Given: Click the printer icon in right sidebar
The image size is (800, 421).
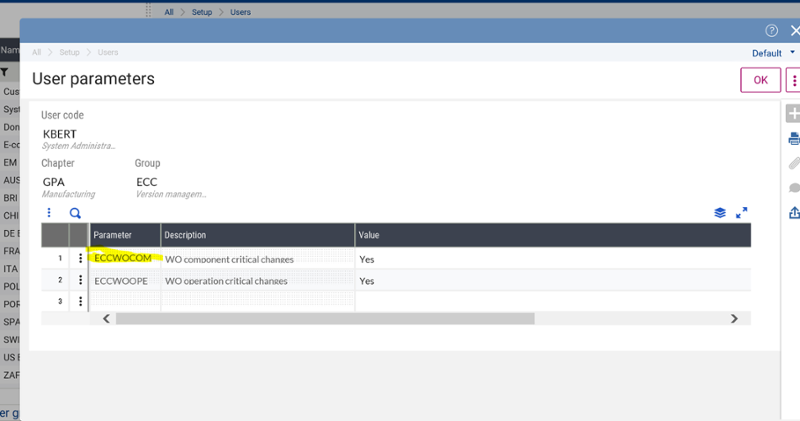Looking at the screenshot, I should pos(794,138).
